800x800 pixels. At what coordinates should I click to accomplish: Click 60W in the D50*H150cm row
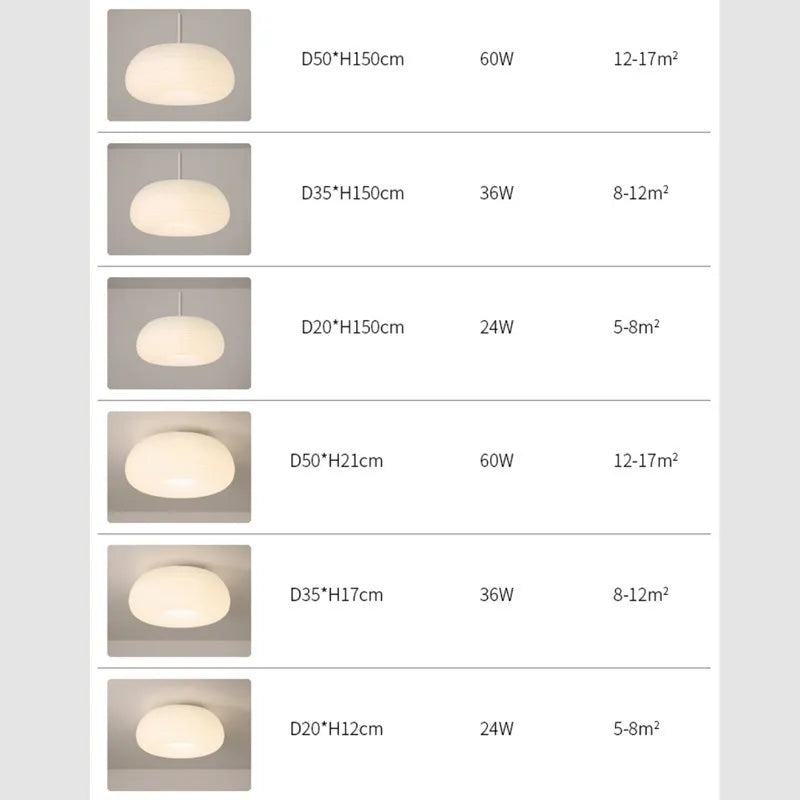pyautogui.click(x=497, y=59)
